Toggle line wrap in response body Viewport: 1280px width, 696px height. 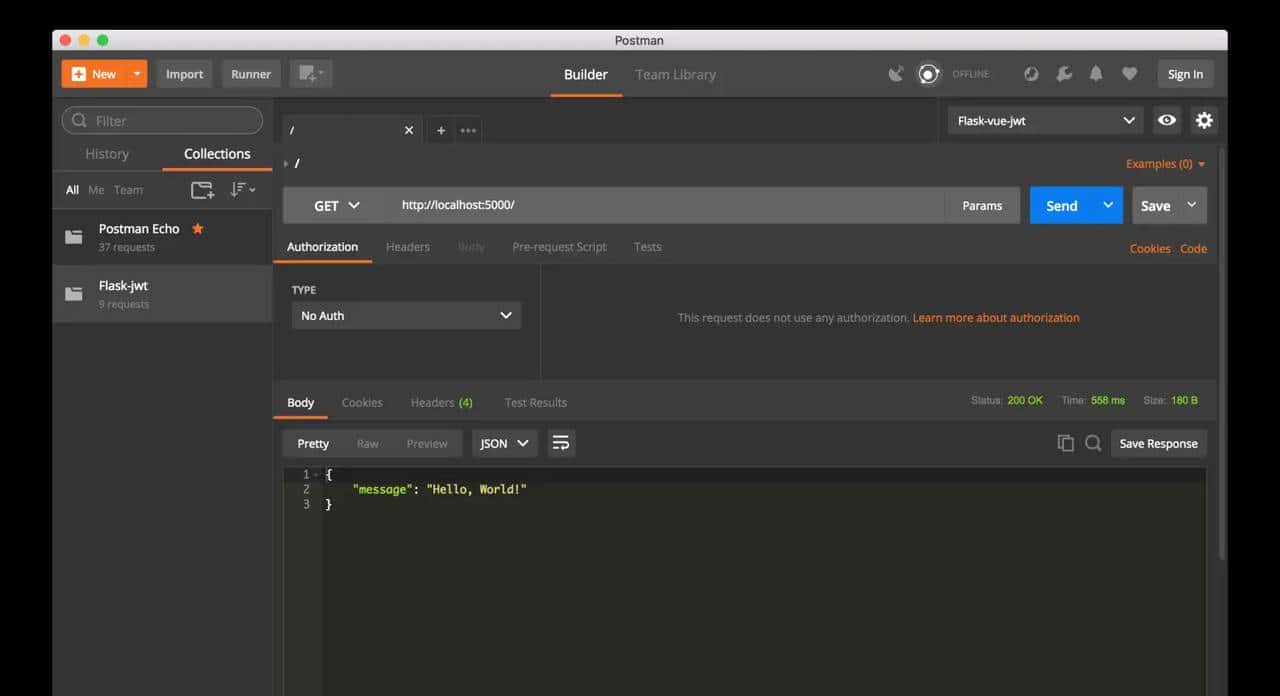(x=561, y=443)
